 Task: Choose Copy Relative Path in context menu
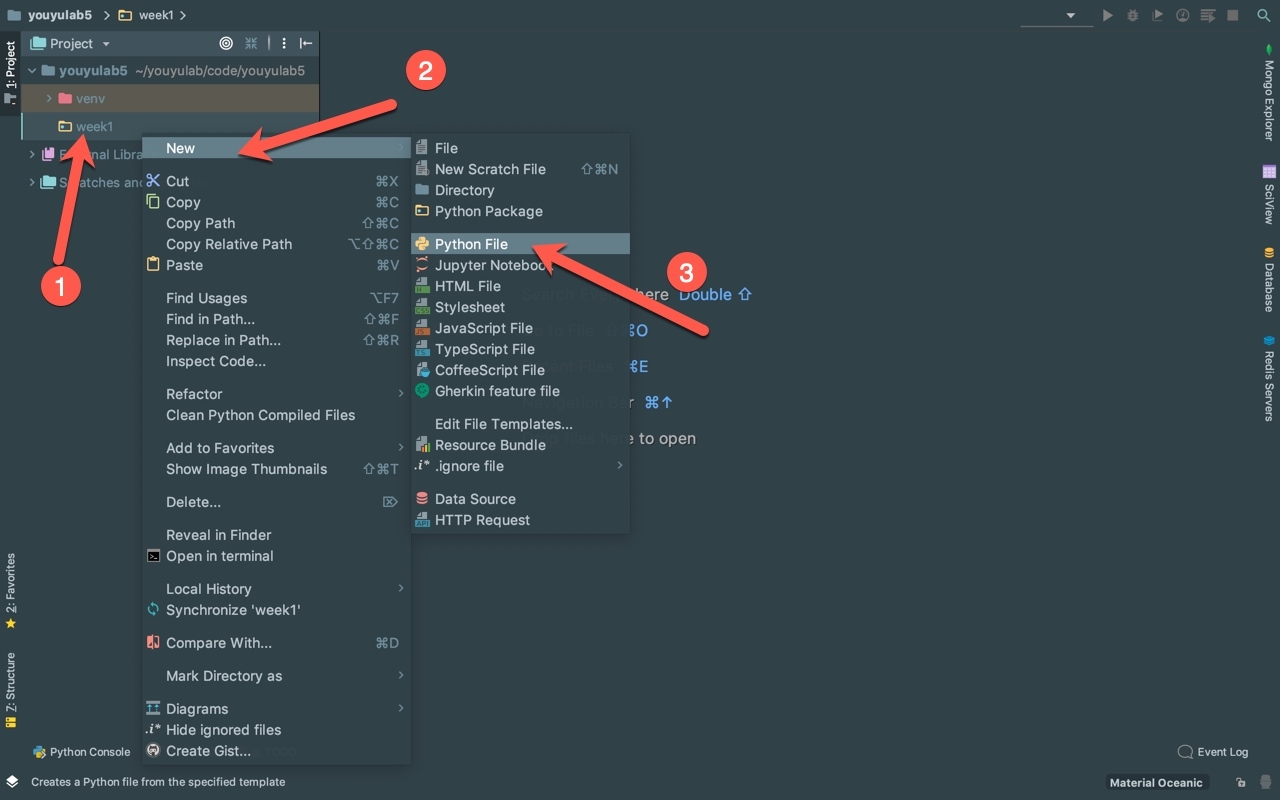point(229,244)
